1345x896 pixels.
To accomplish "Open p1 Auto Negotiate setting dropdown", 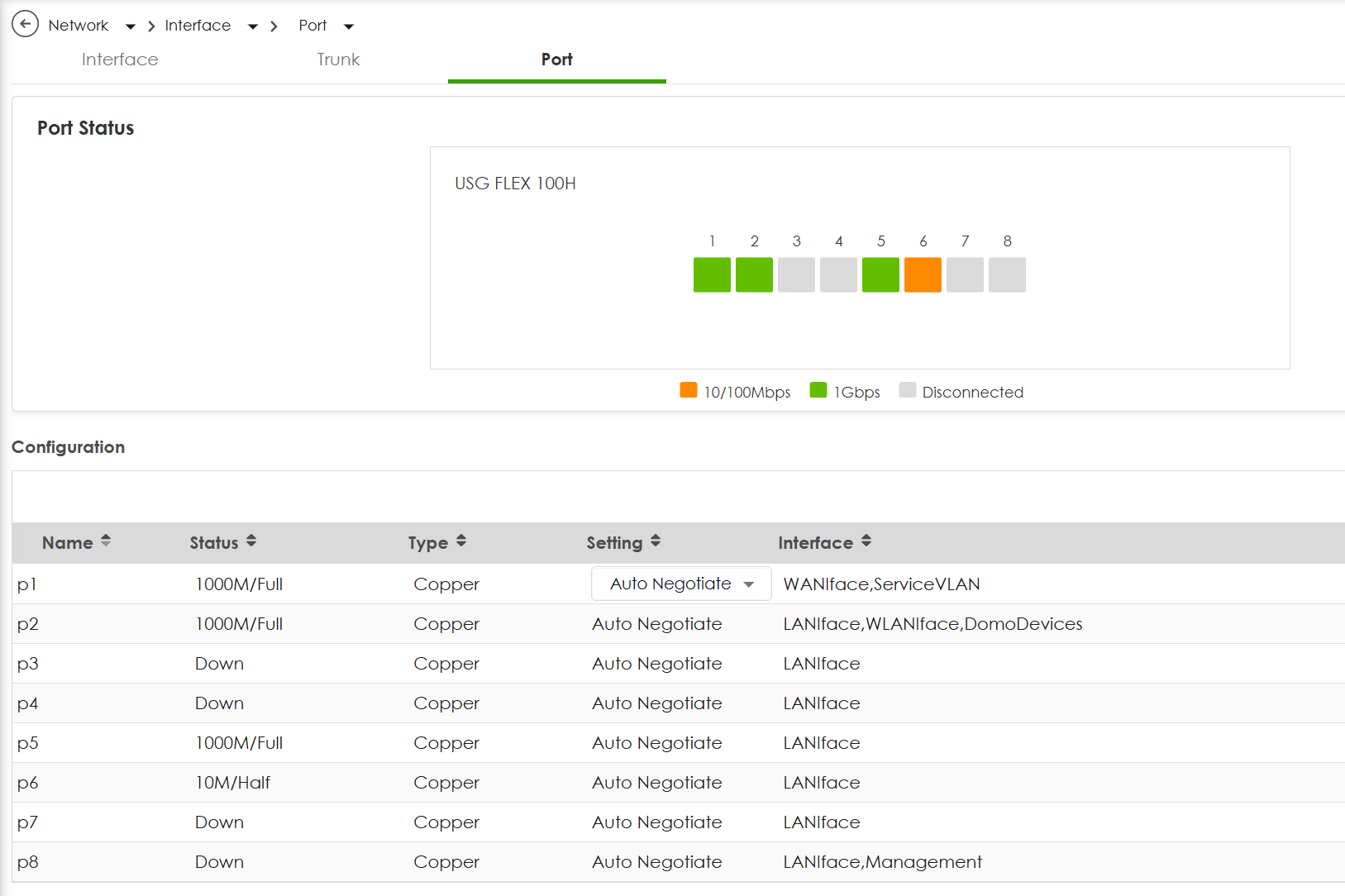I will point(681,584).
